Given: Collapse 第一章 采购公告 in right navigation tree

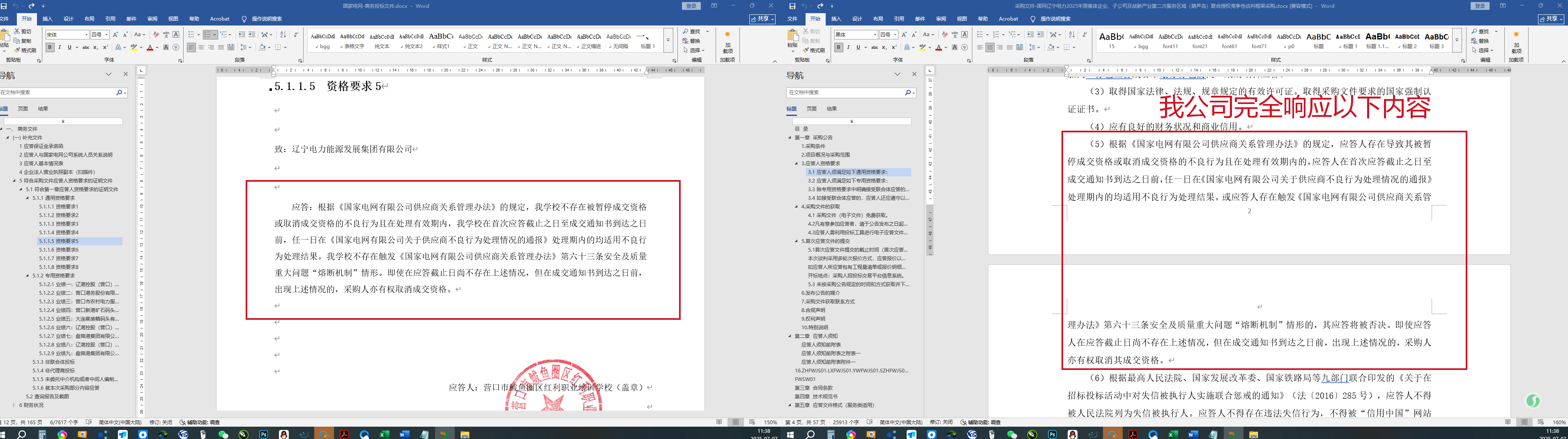Looking at the screenshot, I should coord(790,138).
